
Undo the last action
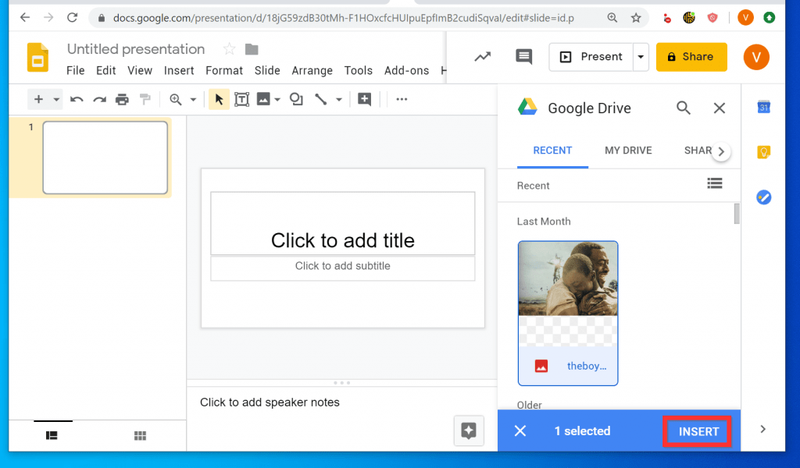click(77, 99)
